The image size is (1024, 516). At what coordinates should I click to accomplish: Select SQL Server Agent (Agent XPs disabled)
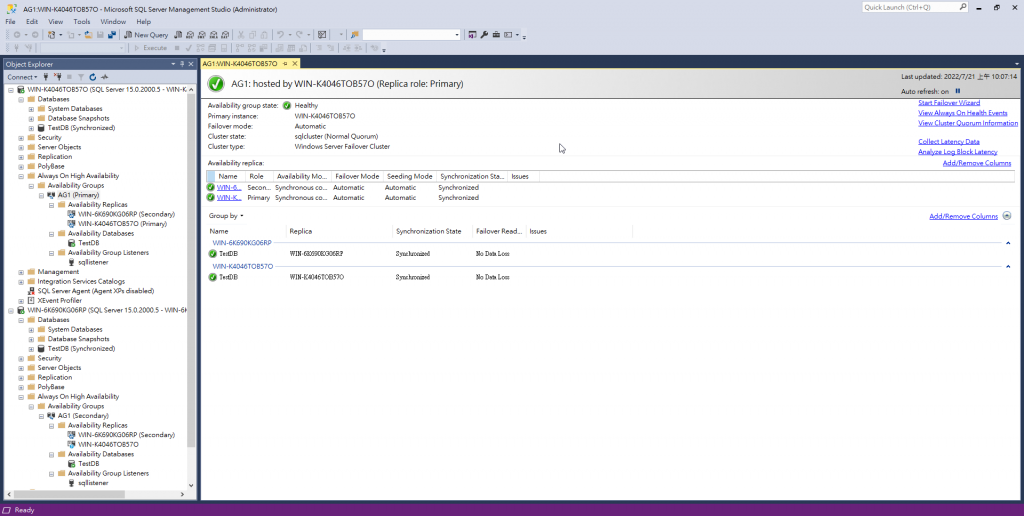click(x=95, y=291)
